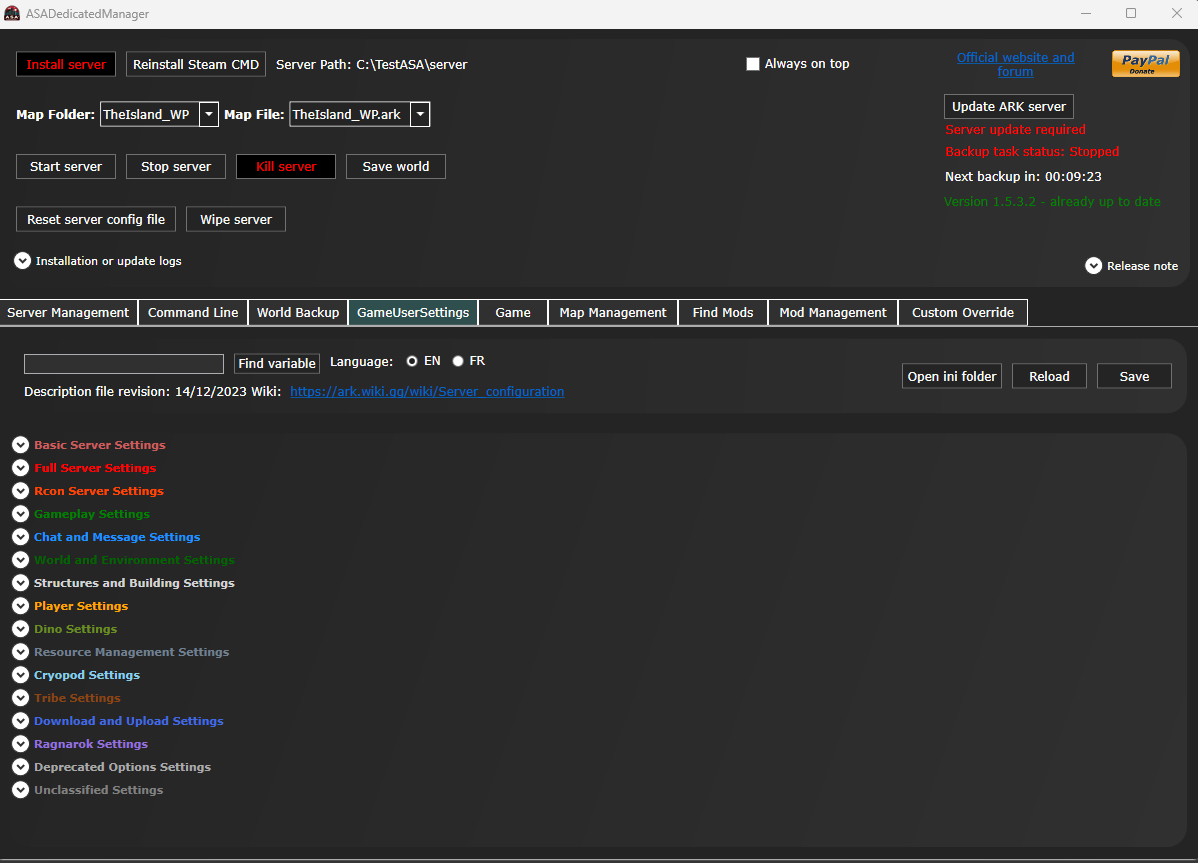Click the Update ARK server button
Screen dimensions: 1198x863
tap(1008, 107)
